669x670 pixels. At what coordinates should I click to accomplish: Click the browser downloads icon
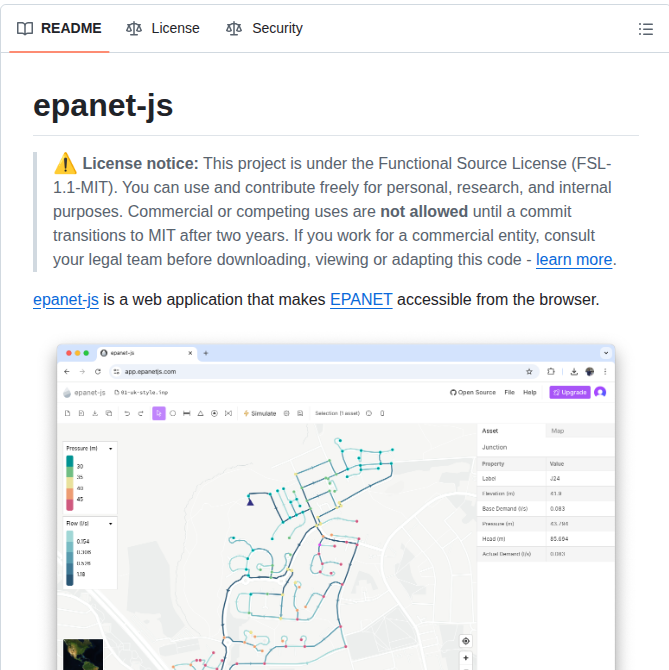[574, 371]
